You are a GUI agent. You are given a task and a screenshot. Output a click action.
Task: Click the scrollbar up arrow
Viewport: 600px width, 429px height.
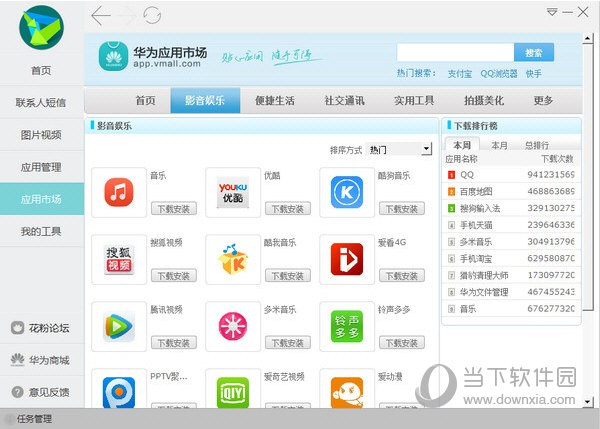(588, 38)
